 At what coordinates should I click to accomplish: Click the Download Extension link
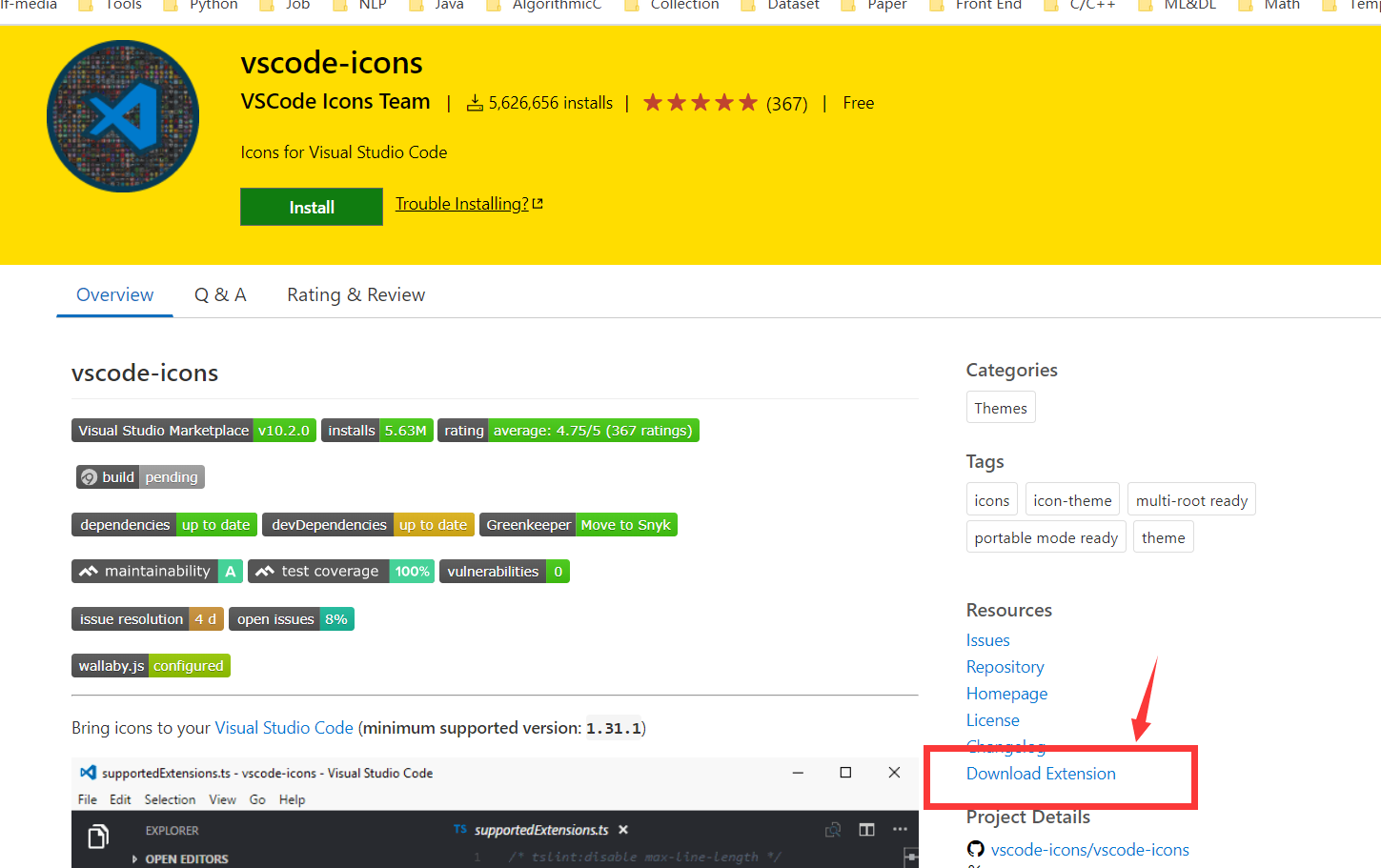(x=1041, y=774)
